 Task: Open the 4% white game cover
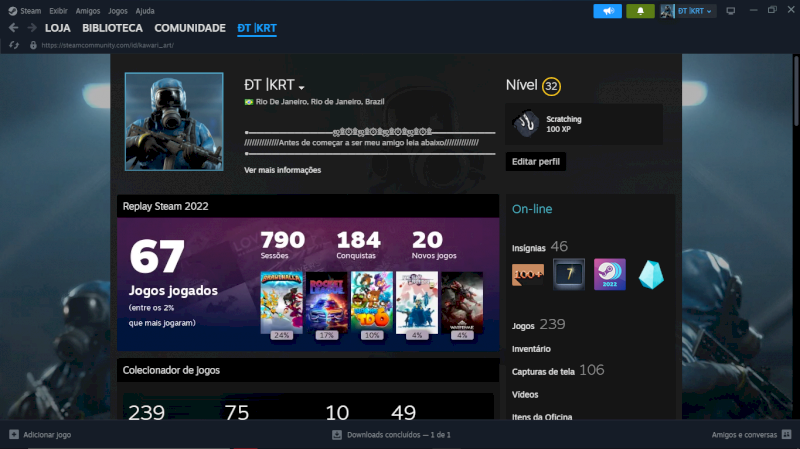tap(417, 303)
